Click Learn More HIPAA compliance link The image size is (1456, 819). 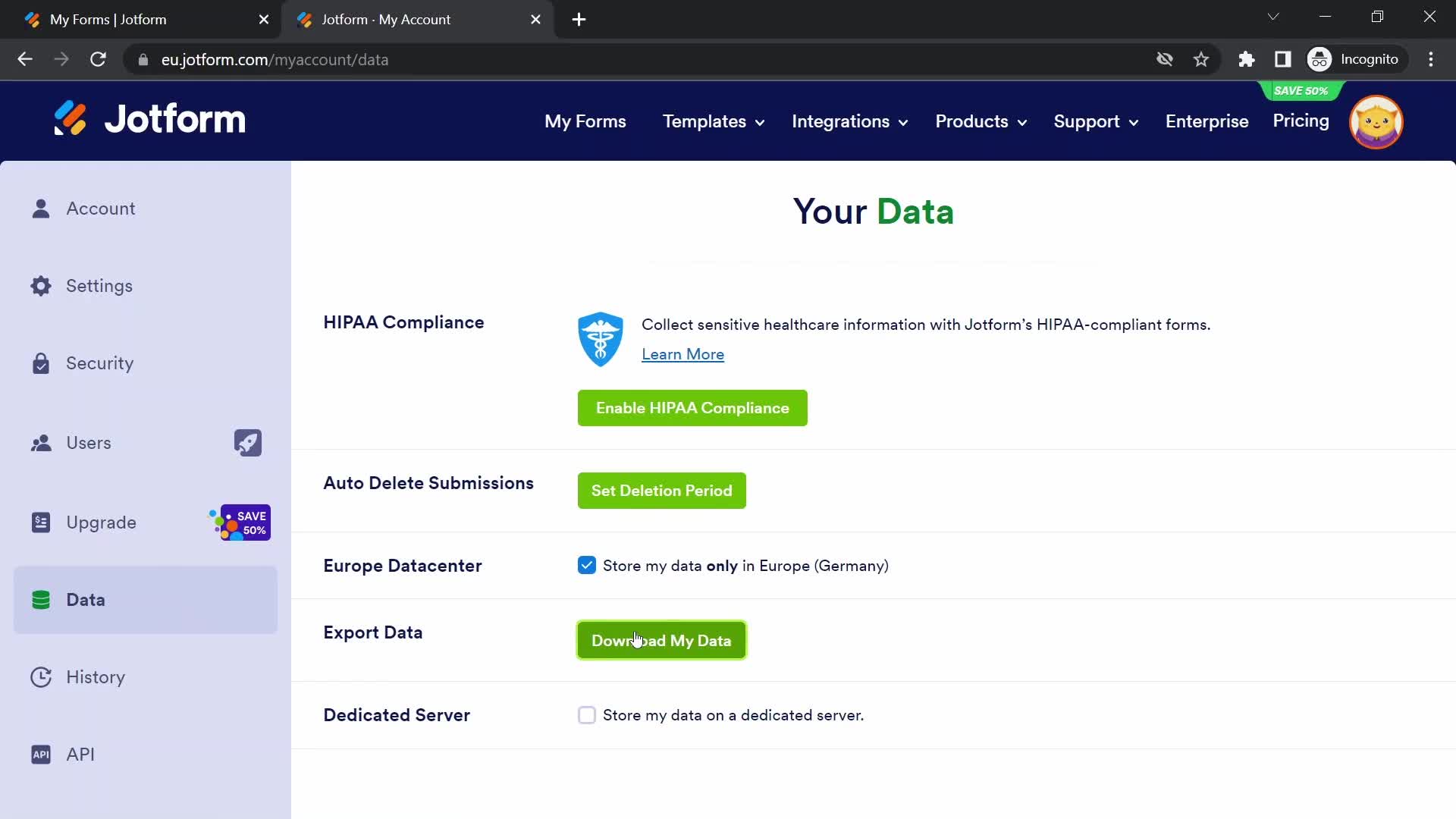[x=683, y=354]
